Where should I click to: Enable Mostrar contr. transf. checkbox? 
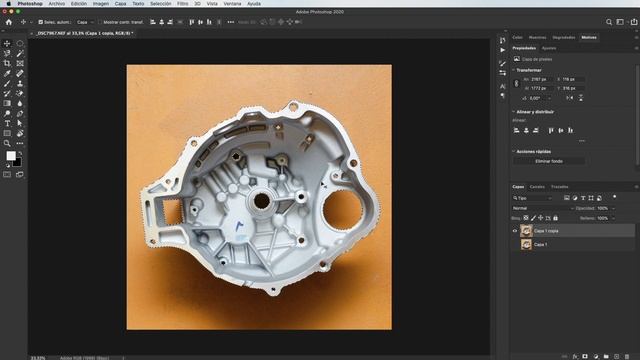pyautogui.click(x=100, y=22)
